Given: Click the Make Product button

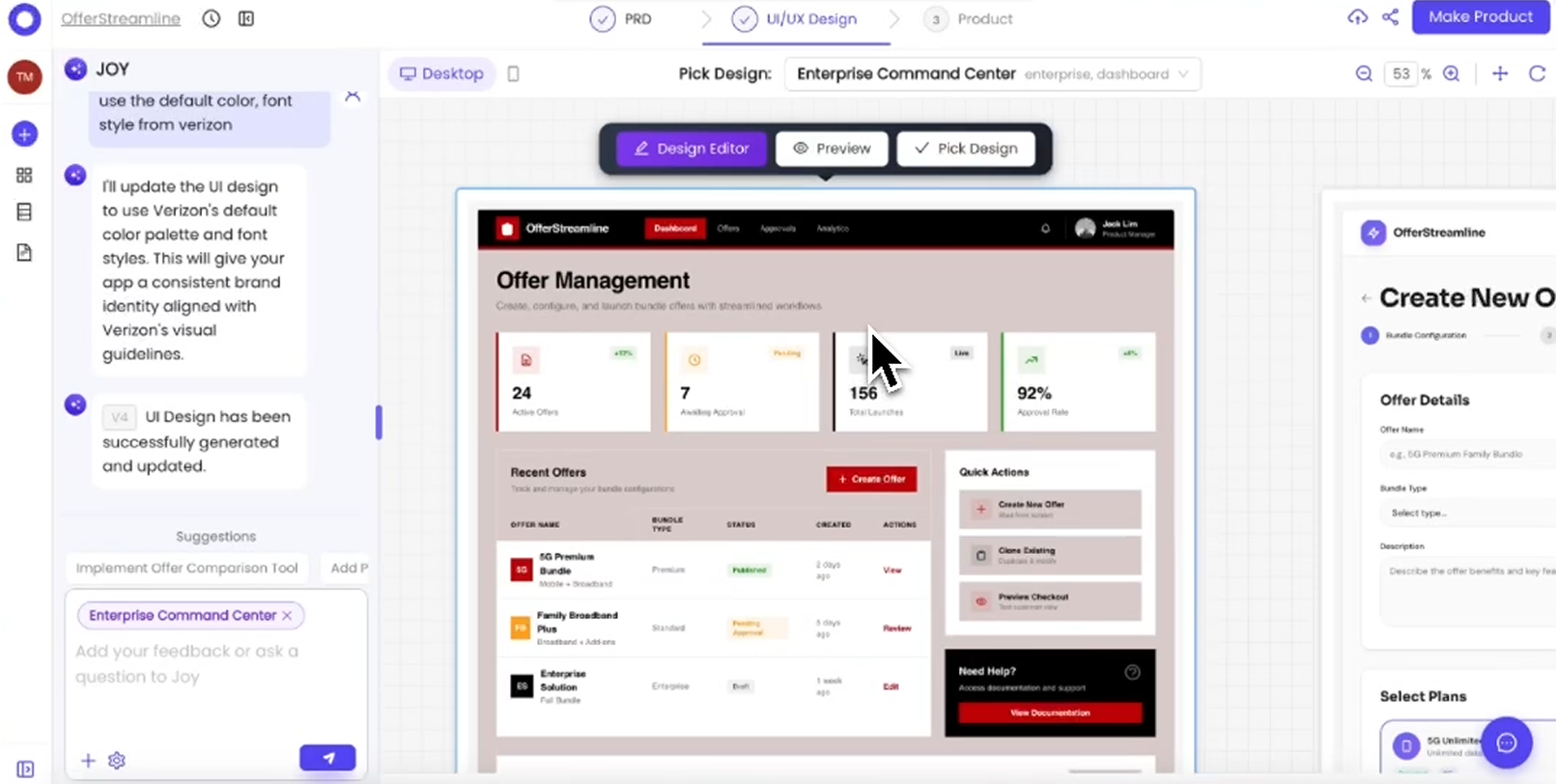Looking at the screenshot, I should click(x=1481, y=16).
